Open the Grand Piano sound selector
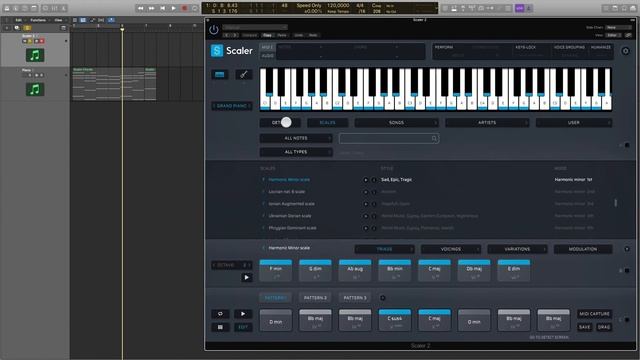This screenshot has width=640, height=360. pyautogui.click(x=232, y=106)
